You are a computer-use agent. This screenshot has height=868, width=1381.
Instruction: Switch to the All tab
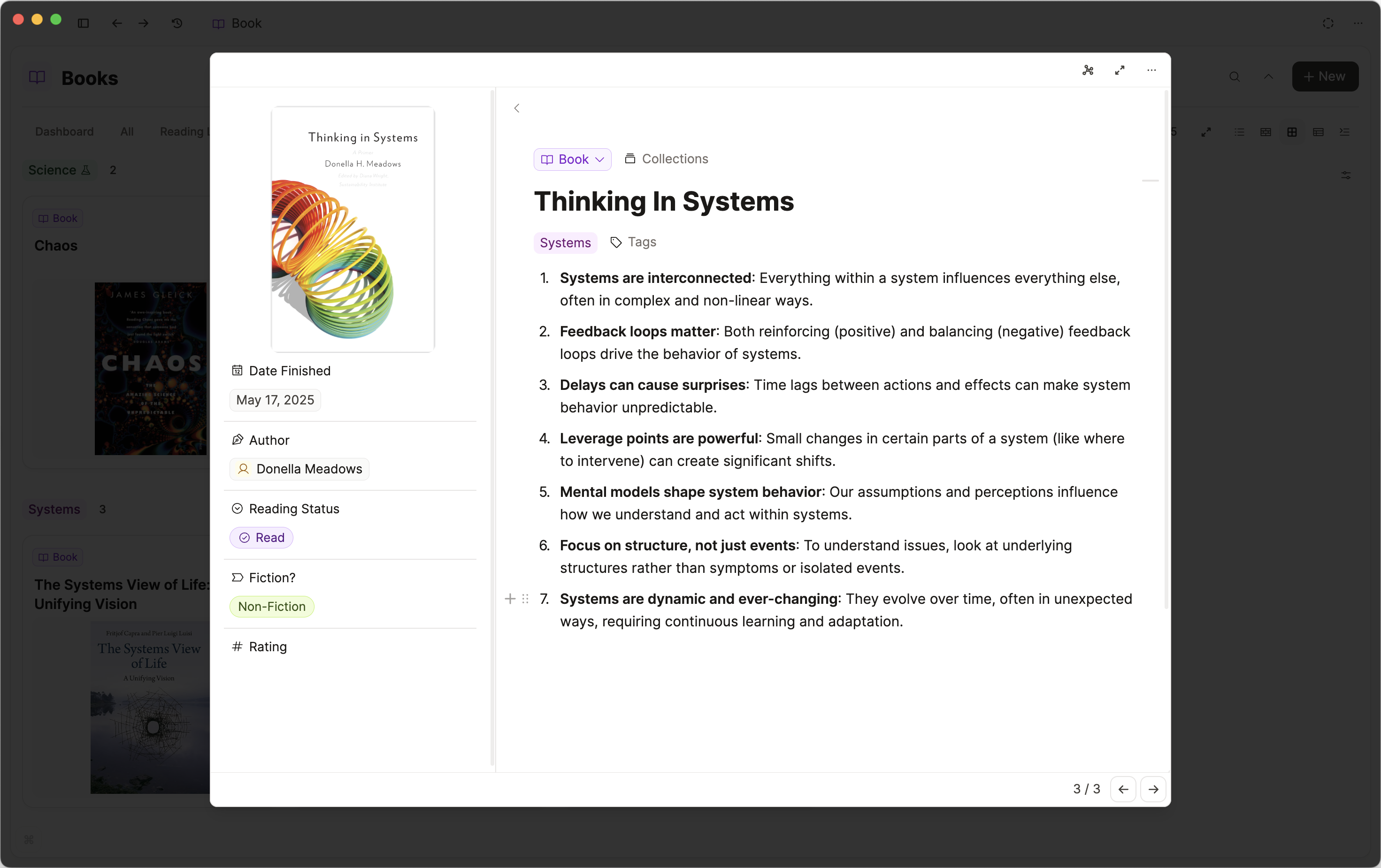[127, 132]
